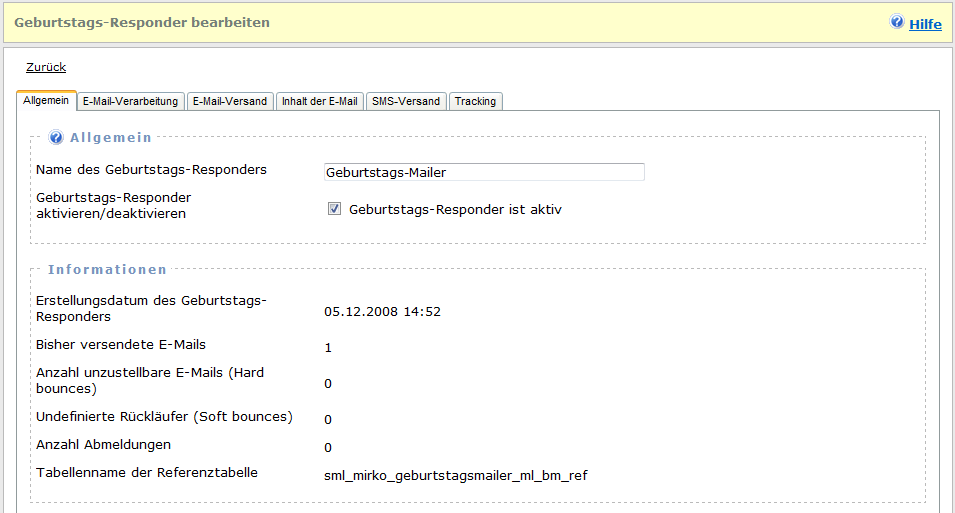Click the reference table name sml_mirko_geburtstagsmailer_ml_bm_ref
The height and width of the screenshot is (513, 955).
click(455, 475)
